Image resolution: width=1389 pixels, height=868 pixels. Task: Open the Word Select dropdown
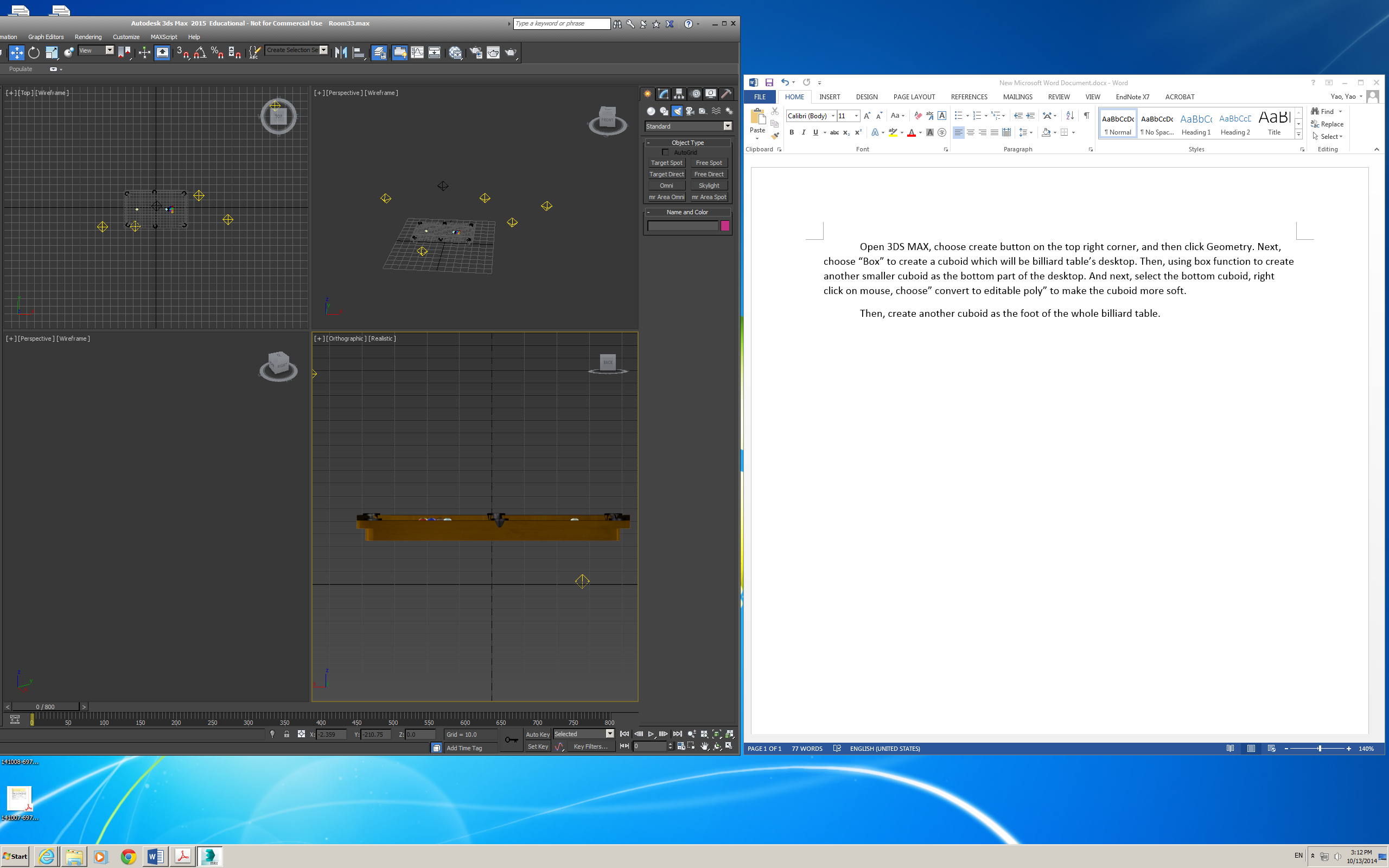1328,137
